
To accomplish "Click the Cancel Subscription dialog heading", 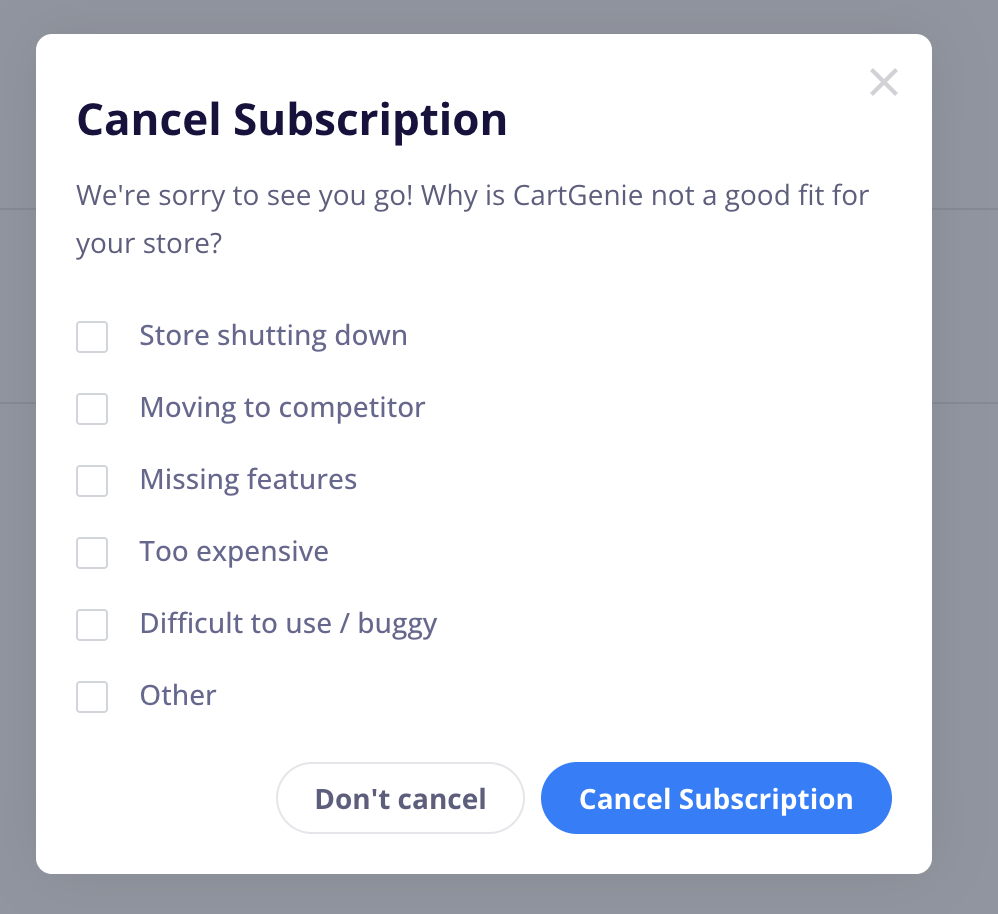I will click(x=292, y=120).
